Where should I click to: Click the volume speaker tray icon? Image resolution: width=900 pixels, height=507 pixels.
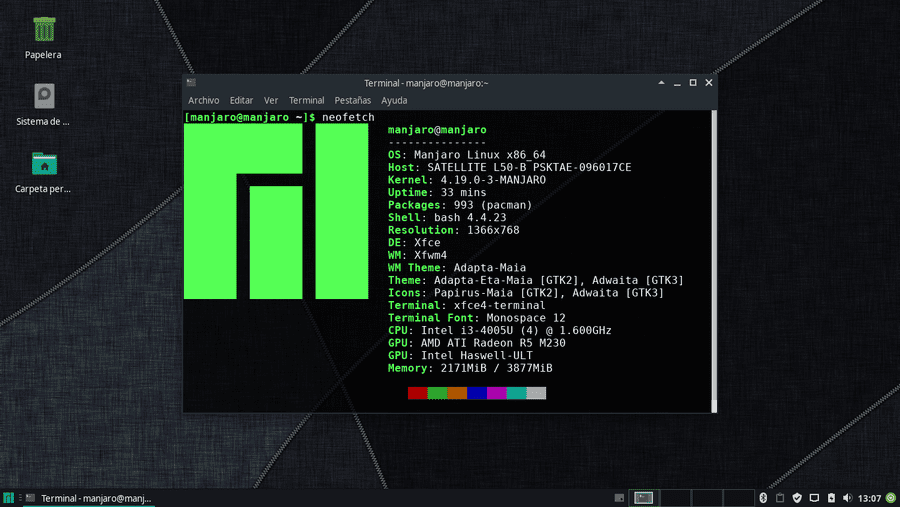click(847, 498)
